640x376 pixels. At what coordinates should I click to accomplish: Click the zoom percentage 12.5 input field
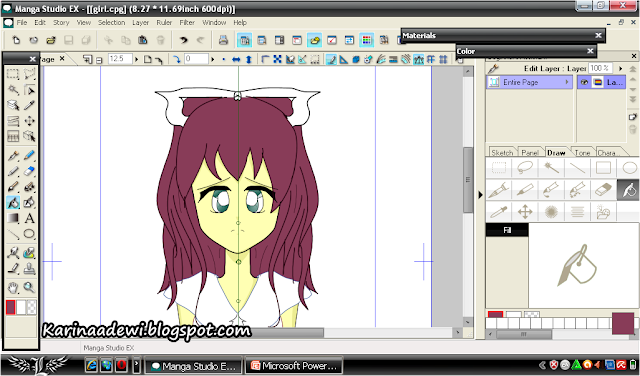[120, 59]
